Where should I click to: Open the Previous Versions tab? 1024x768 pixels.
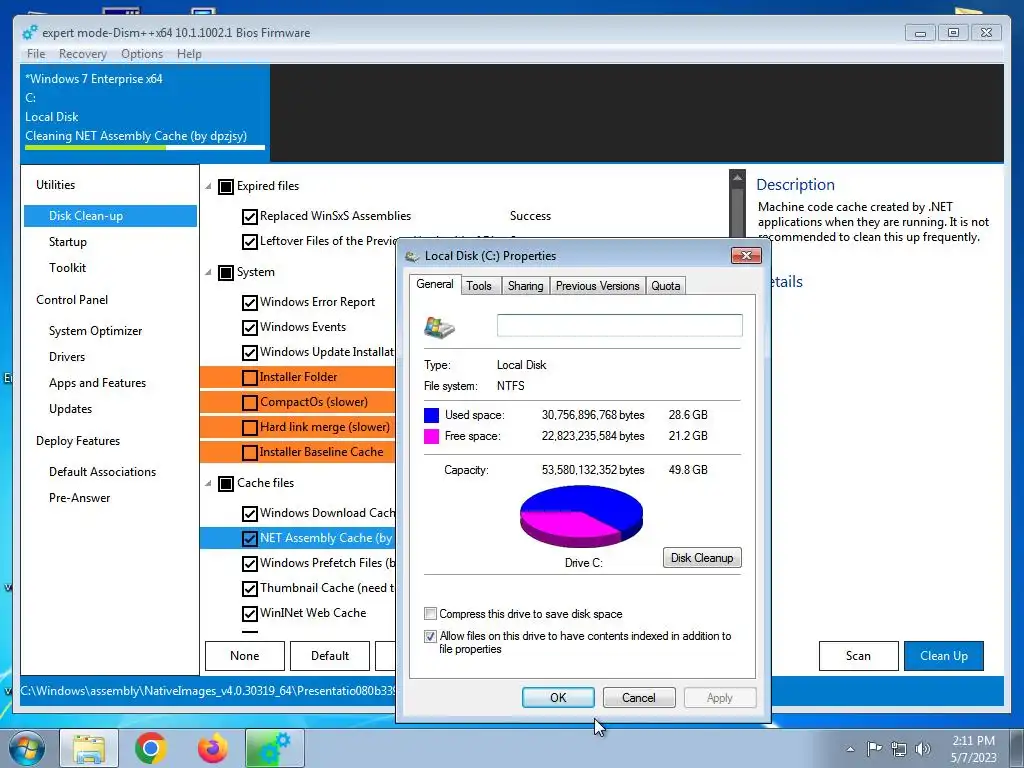pyautogui.click(x=598, y=285)
